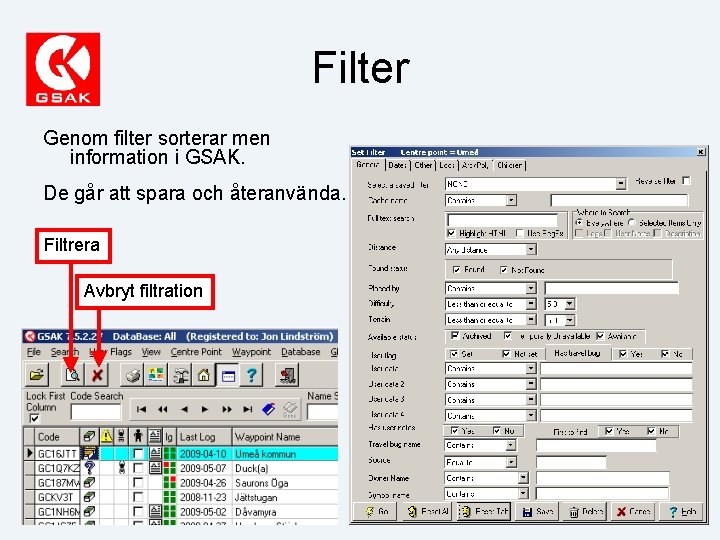Click the Go button
The height and width of the screenshot is (540, 720).
[x=374, y=511]
